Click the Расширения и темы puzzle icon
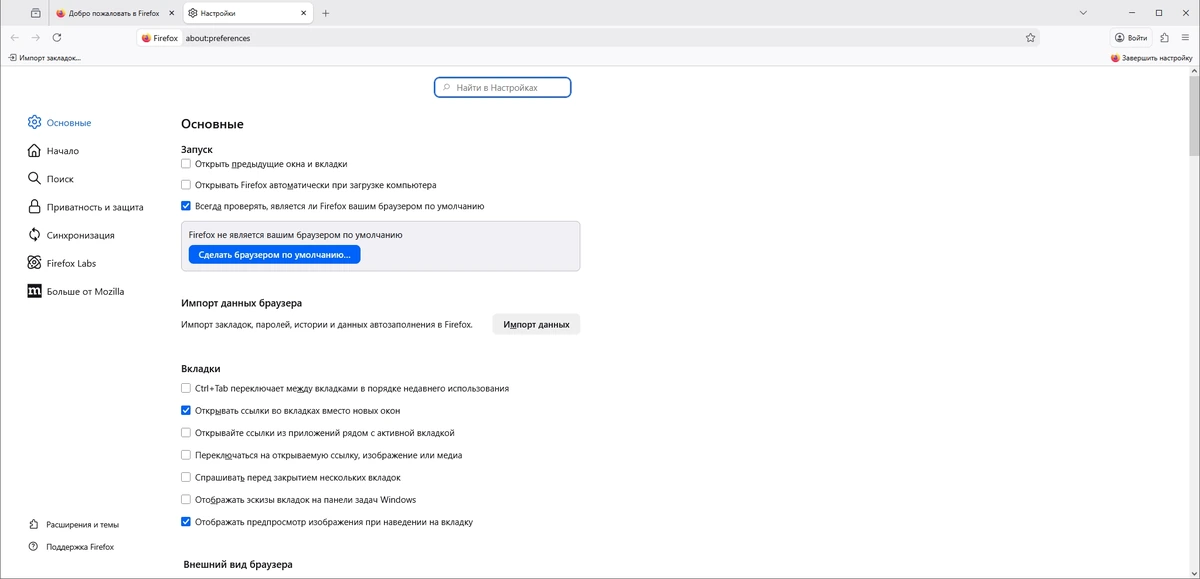The width and height of the screenshot is (1200, 579). 34,524
